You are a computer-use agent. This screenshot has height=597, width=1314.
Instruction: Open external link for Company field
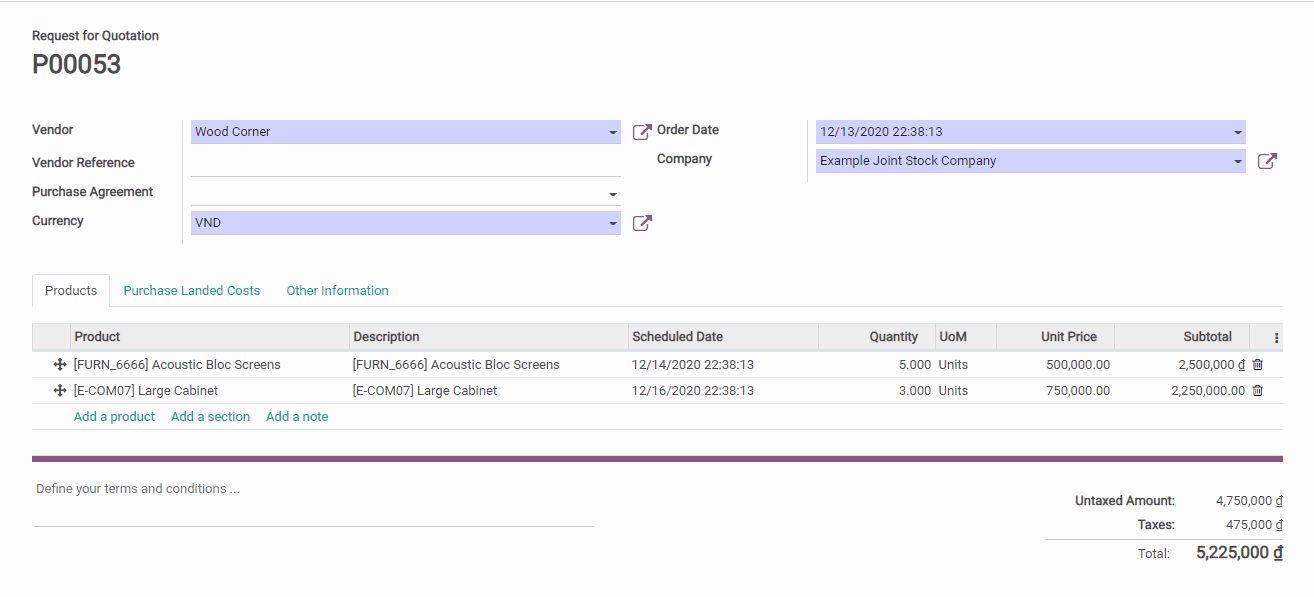[1267, 161]
